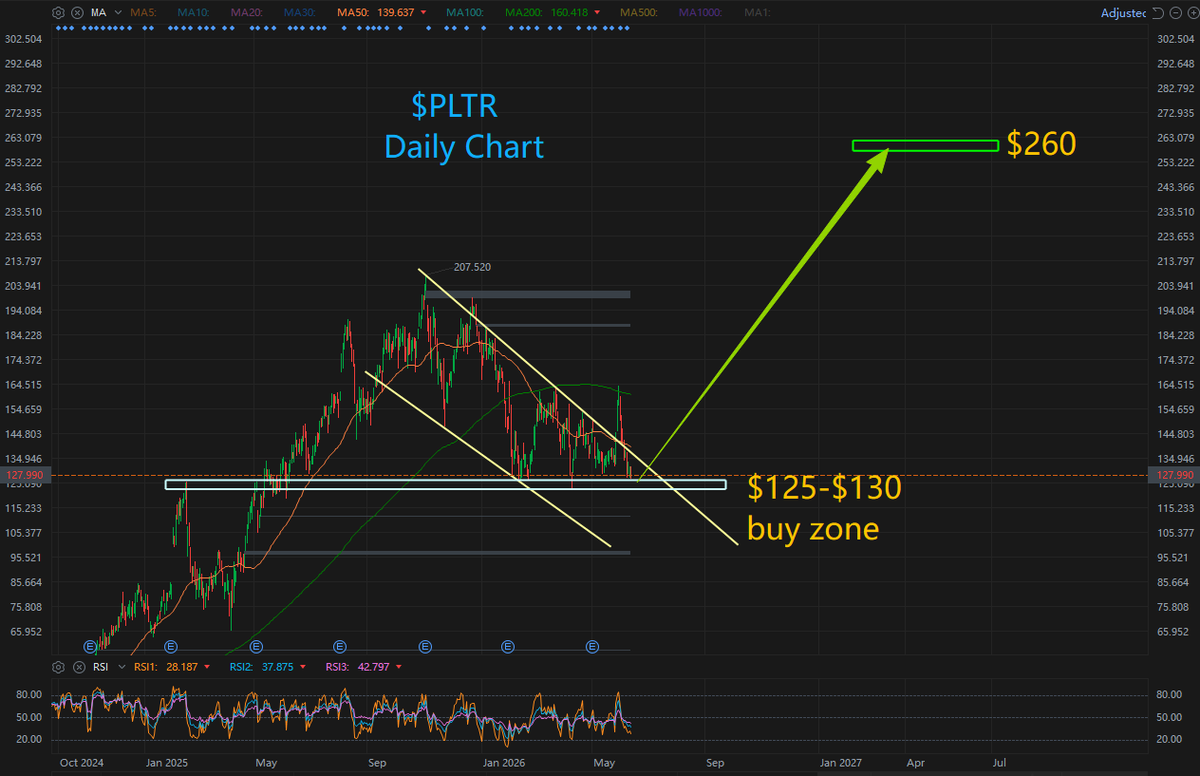Toggle the MA100 moving average line
Screen dimensions: 1200x776
coord(464,13)
